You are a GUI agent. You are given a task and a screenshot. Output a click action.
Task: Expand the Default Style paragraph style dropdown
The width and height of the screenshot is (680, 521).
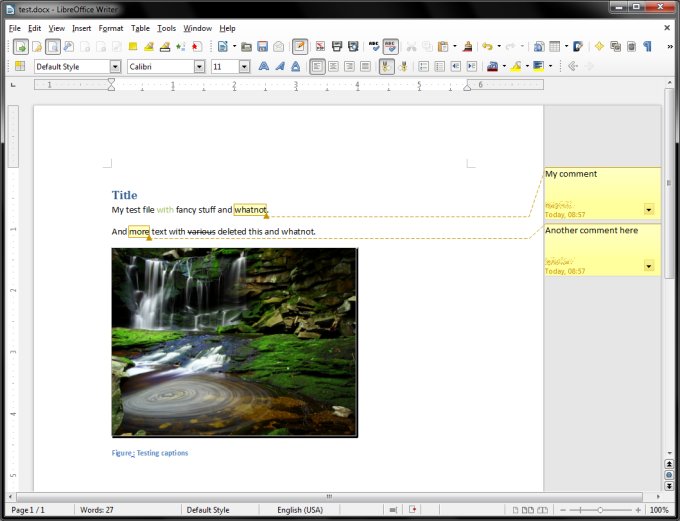point(114,67)
